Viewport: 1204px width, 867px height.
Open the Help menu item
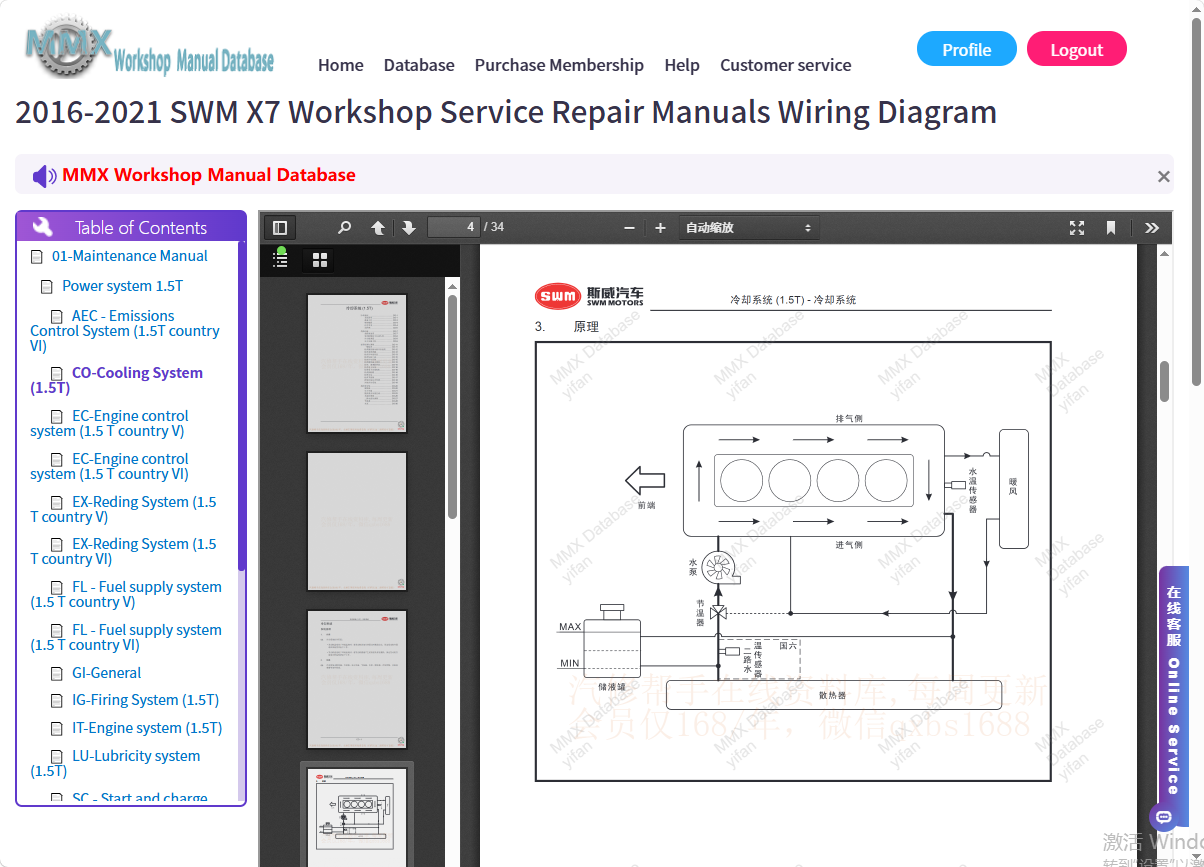point(682,65)
